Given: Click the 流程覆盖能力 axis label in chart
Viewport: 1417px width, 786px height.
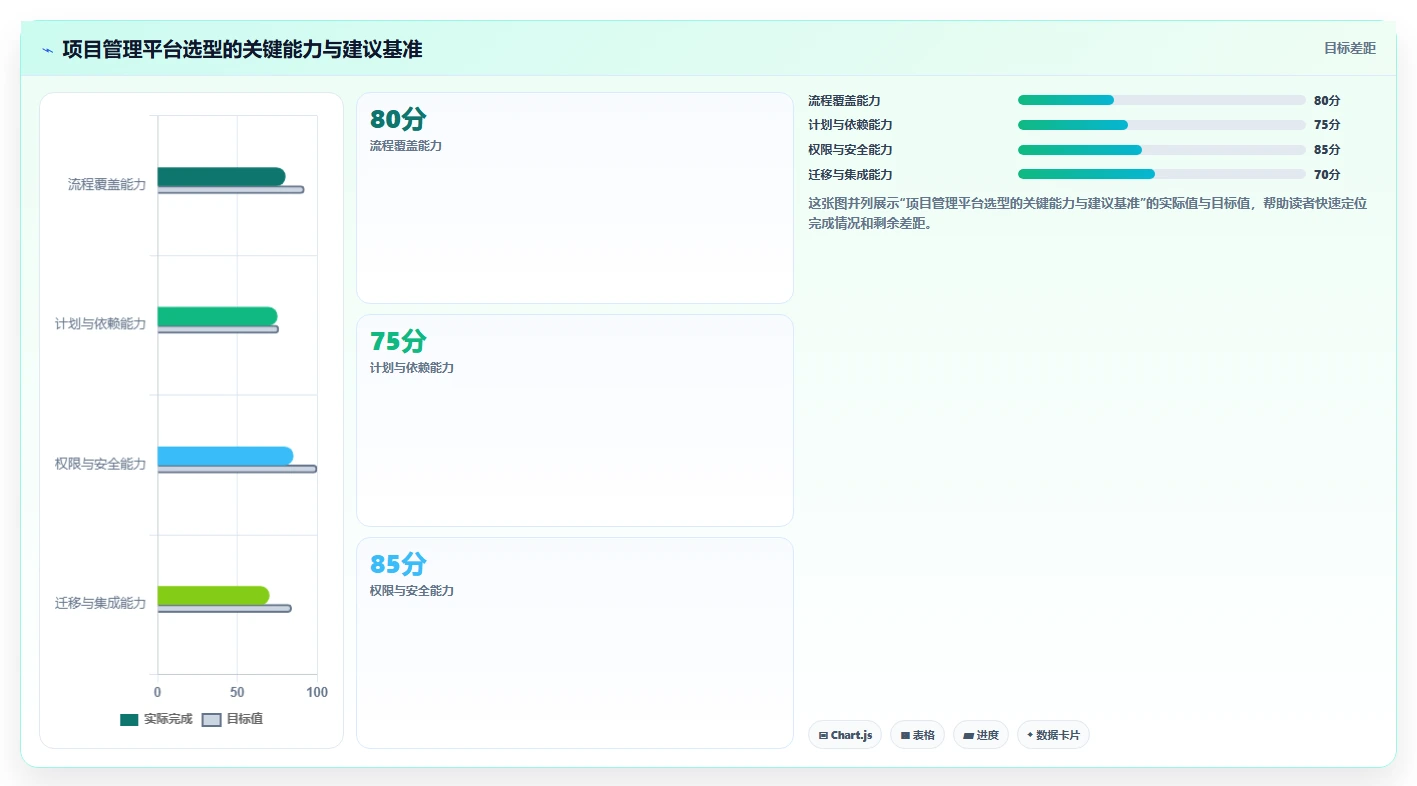Looking at the screenshot, I should point(107,185).
